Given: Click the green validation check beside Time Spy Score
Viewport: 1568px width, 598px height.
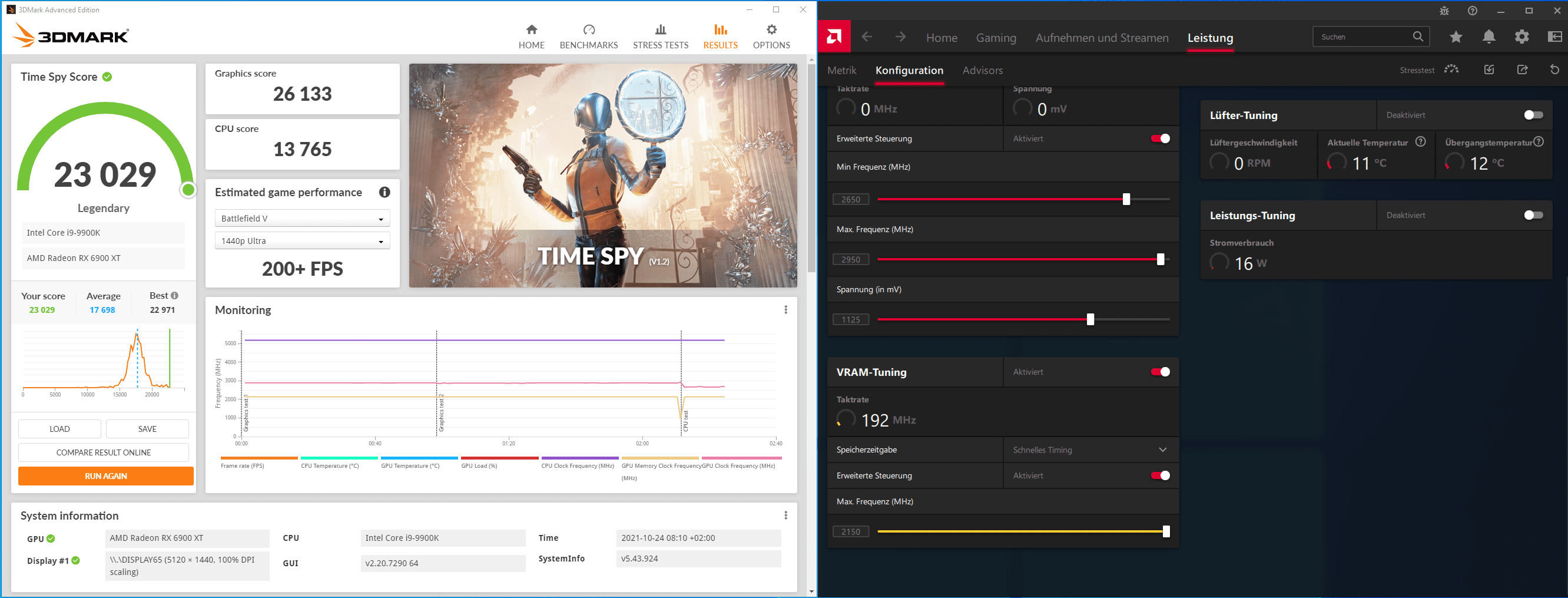Looking at the screenshot, I should 107,77.
